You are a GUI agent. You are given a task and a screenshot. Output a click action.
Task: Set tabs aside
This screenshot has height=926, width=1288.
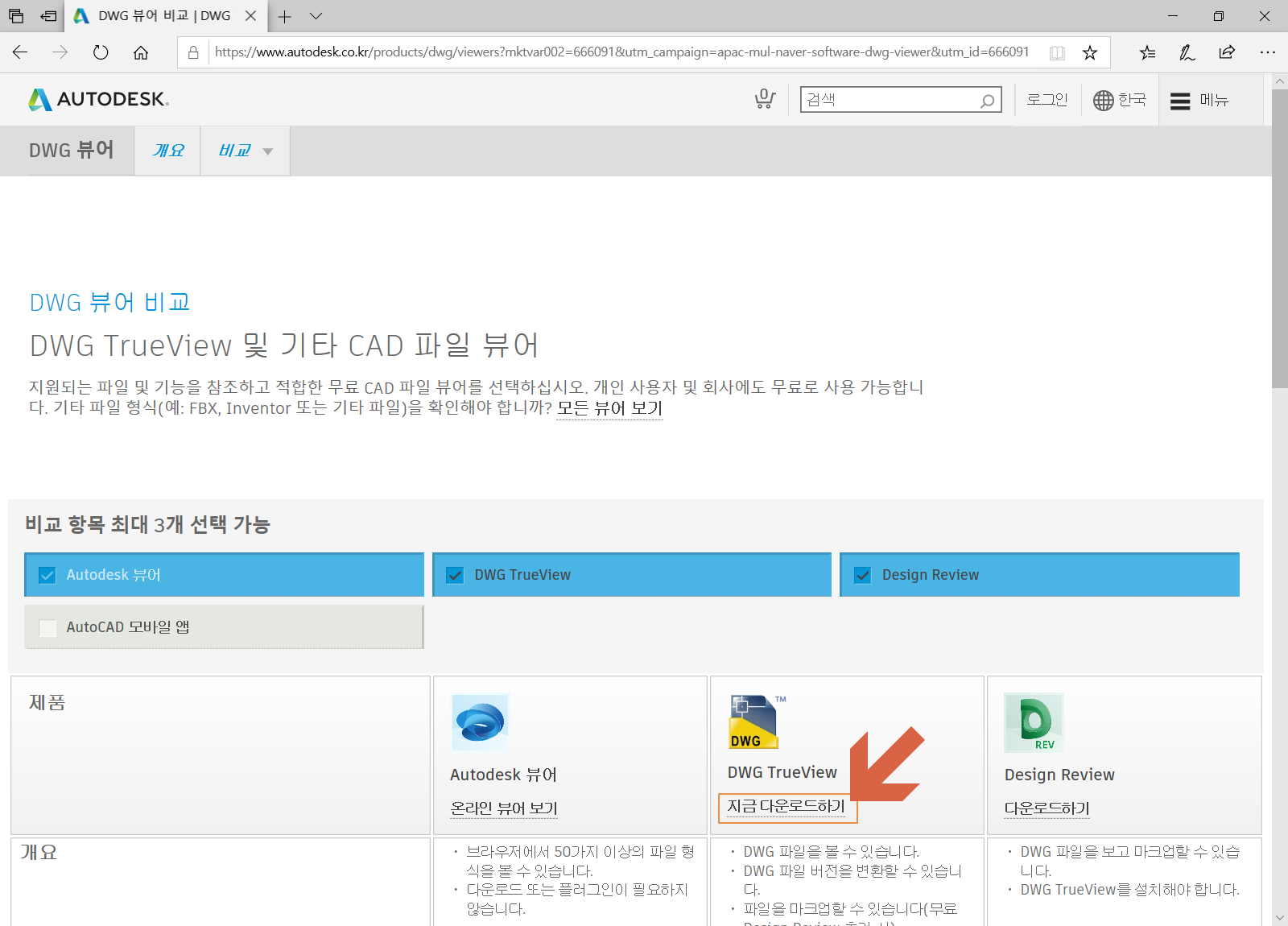(49, 16)
